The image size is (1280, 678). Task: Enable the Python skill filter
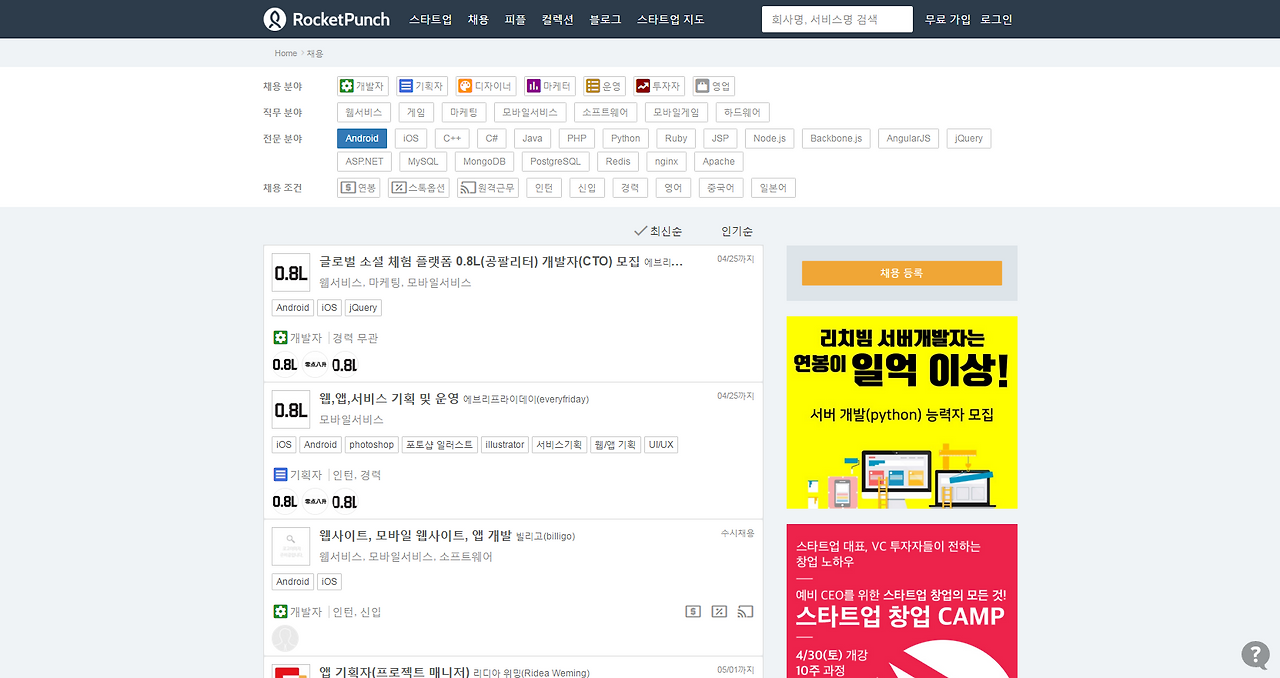[x=625, y=138]
